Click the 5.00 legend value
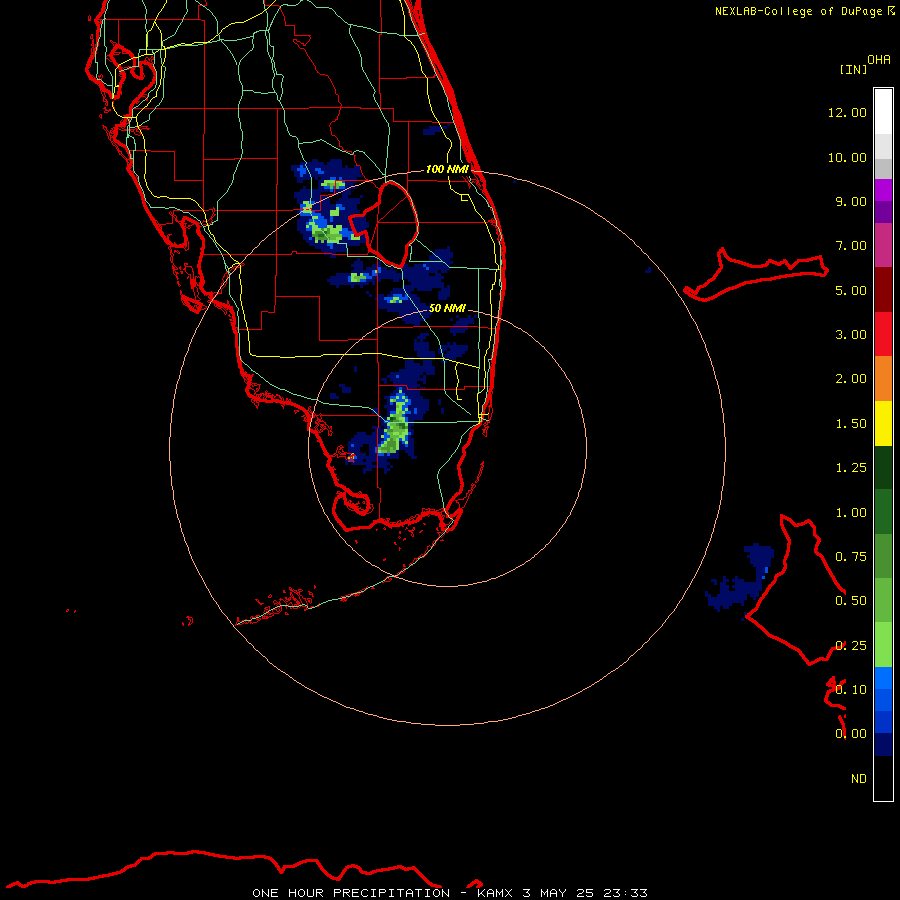The image size is (900, 900). pos(851,290)
